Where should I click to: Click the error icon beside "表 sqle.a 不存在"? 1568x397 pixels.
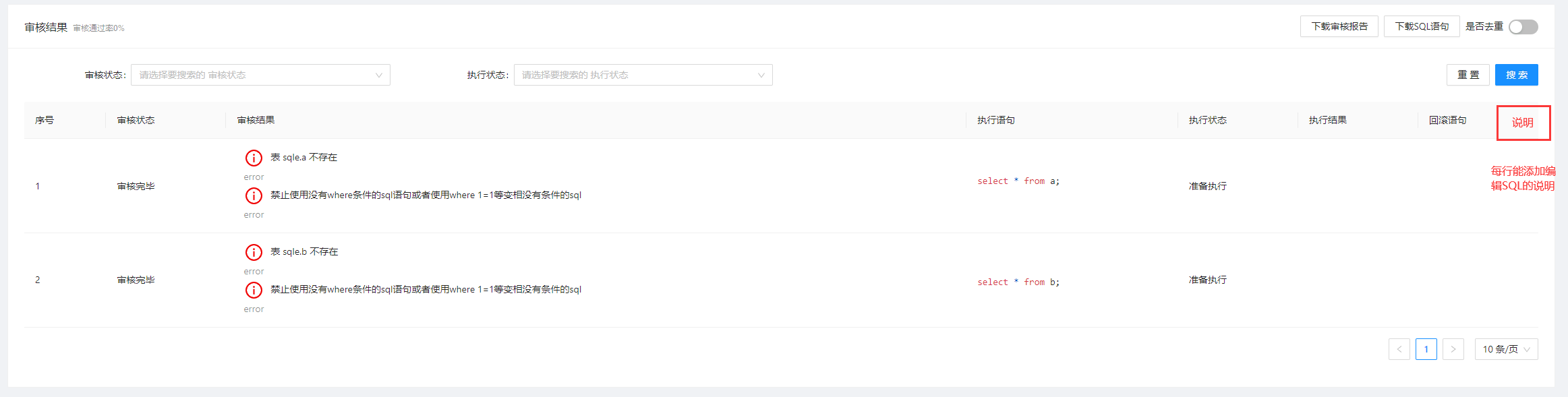pos(254,157)
